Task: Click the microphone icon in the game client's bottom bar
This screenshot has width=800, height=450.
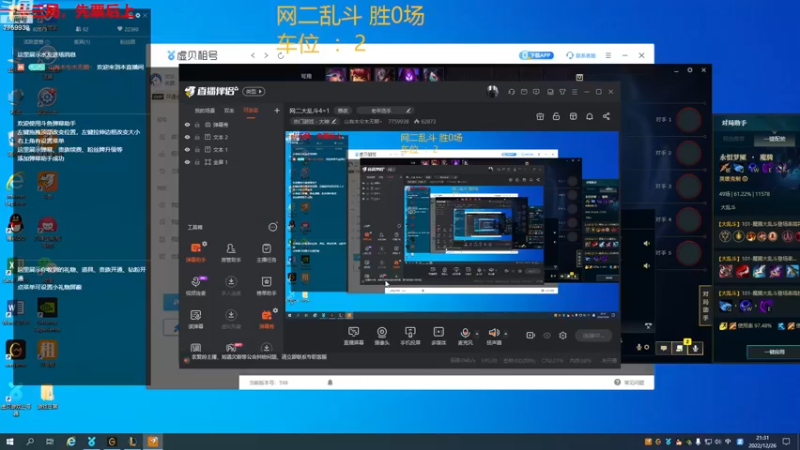Action: [695, 348]
